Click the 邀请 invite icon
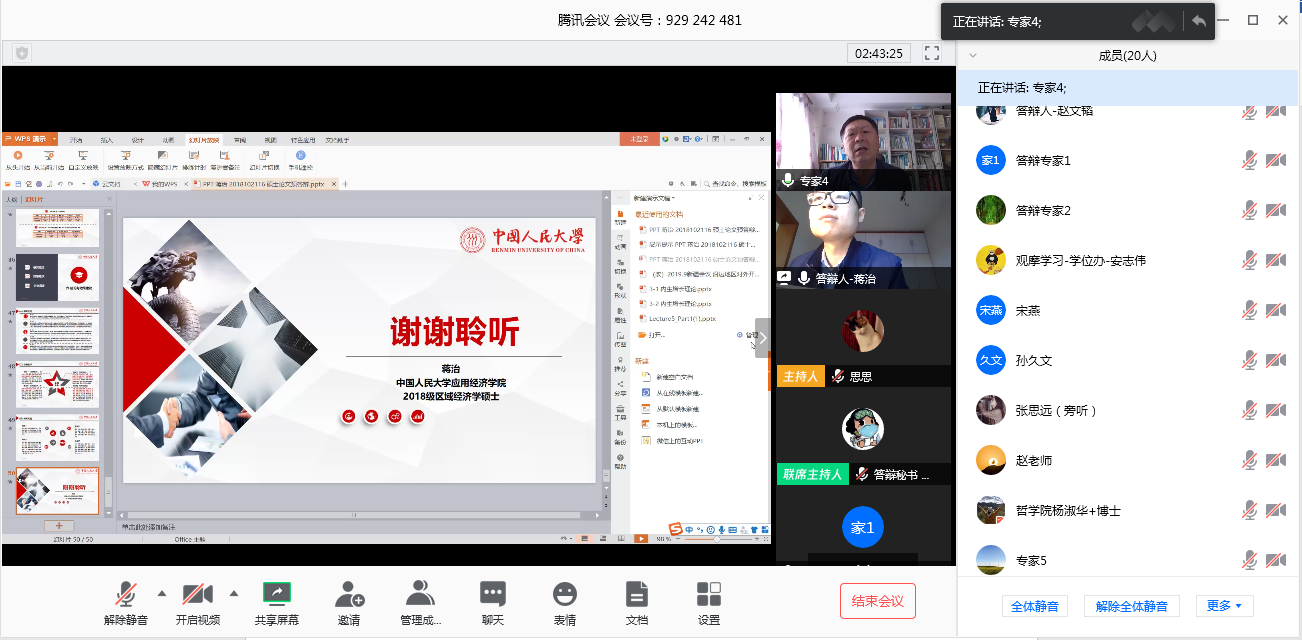The height and width of the screenshot is (640, 1302). (349, 596)
